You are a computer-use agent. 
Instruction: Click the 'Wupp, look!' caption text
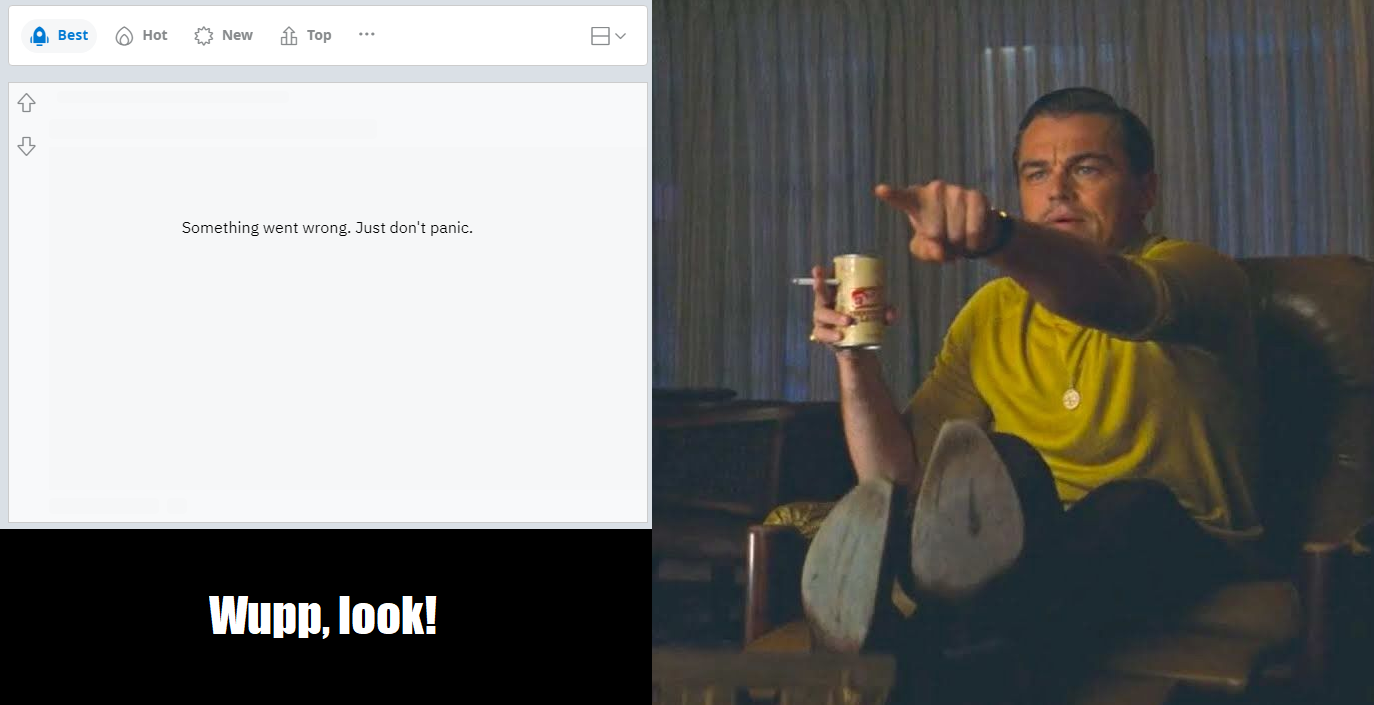pyautogui.click(x=323, y=616)
